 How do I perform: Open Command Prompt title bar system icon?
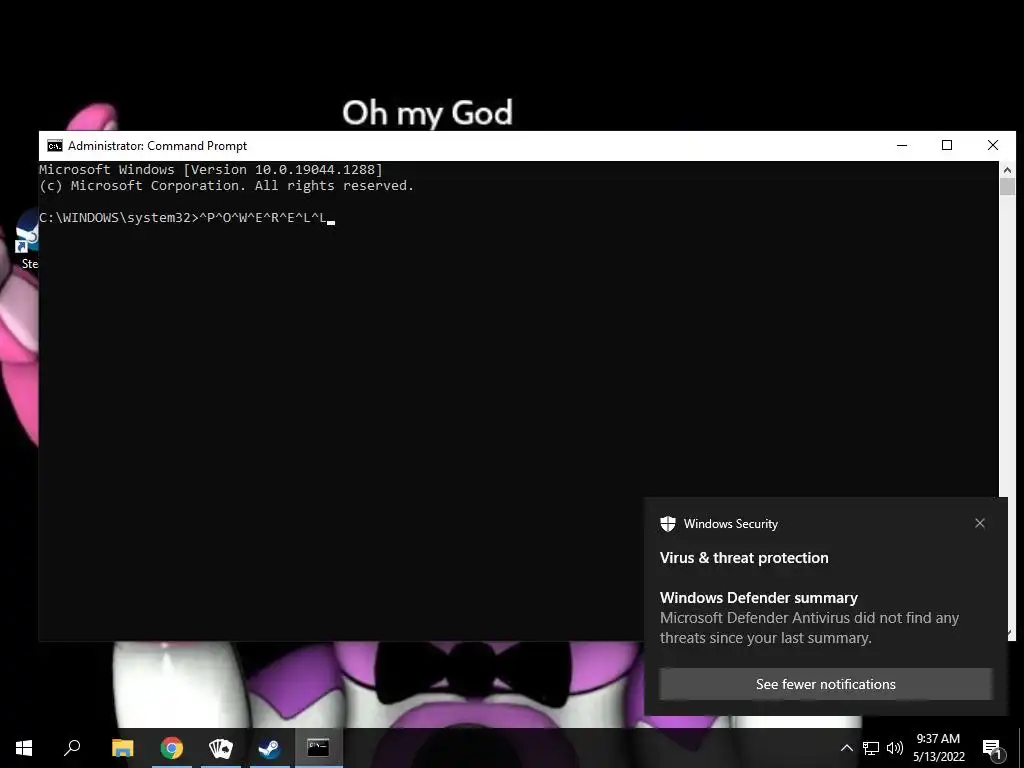(x=55, y=146)
